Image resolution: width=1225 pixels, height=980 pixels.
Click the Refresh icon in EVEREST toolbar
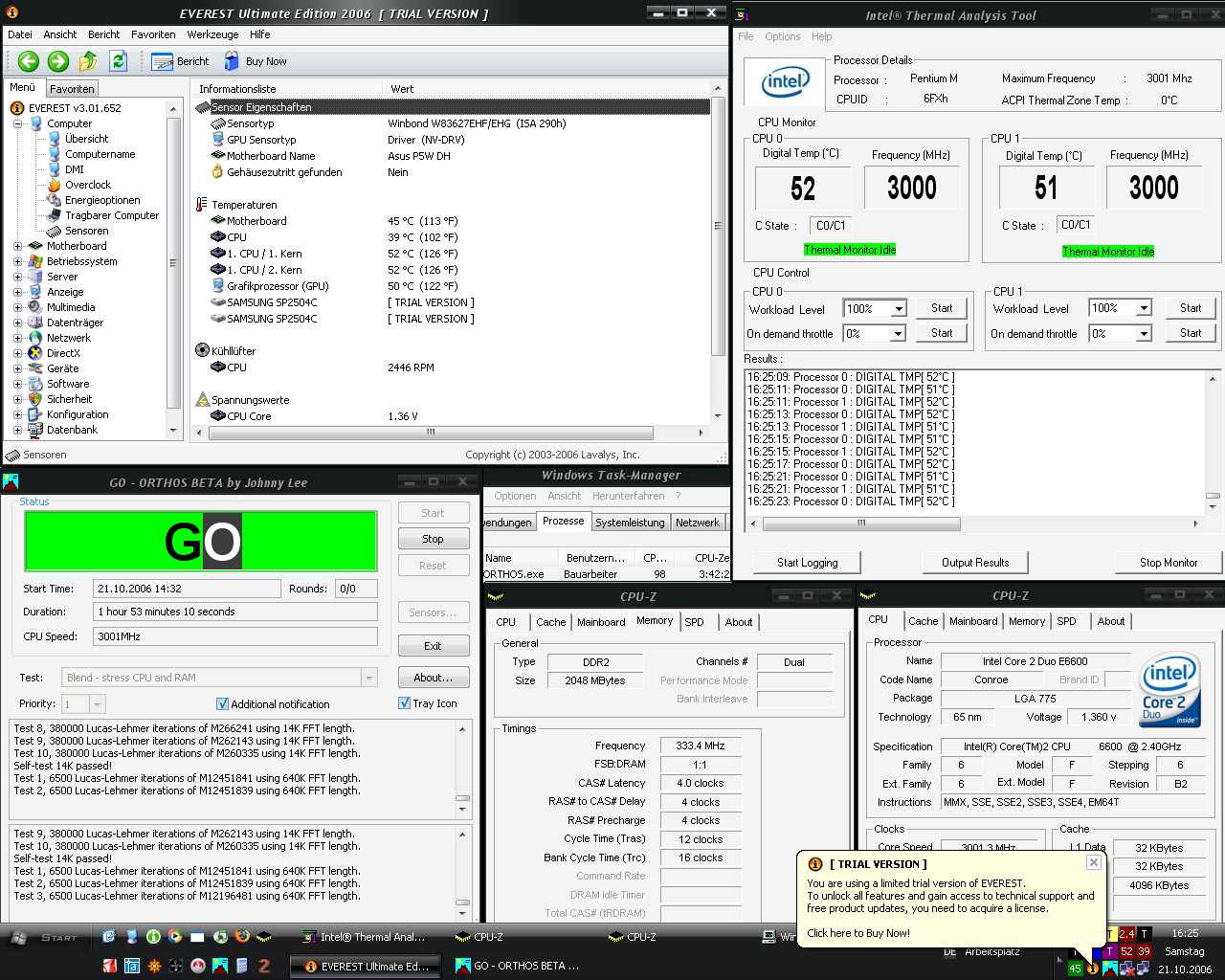[x=118, y=61]
